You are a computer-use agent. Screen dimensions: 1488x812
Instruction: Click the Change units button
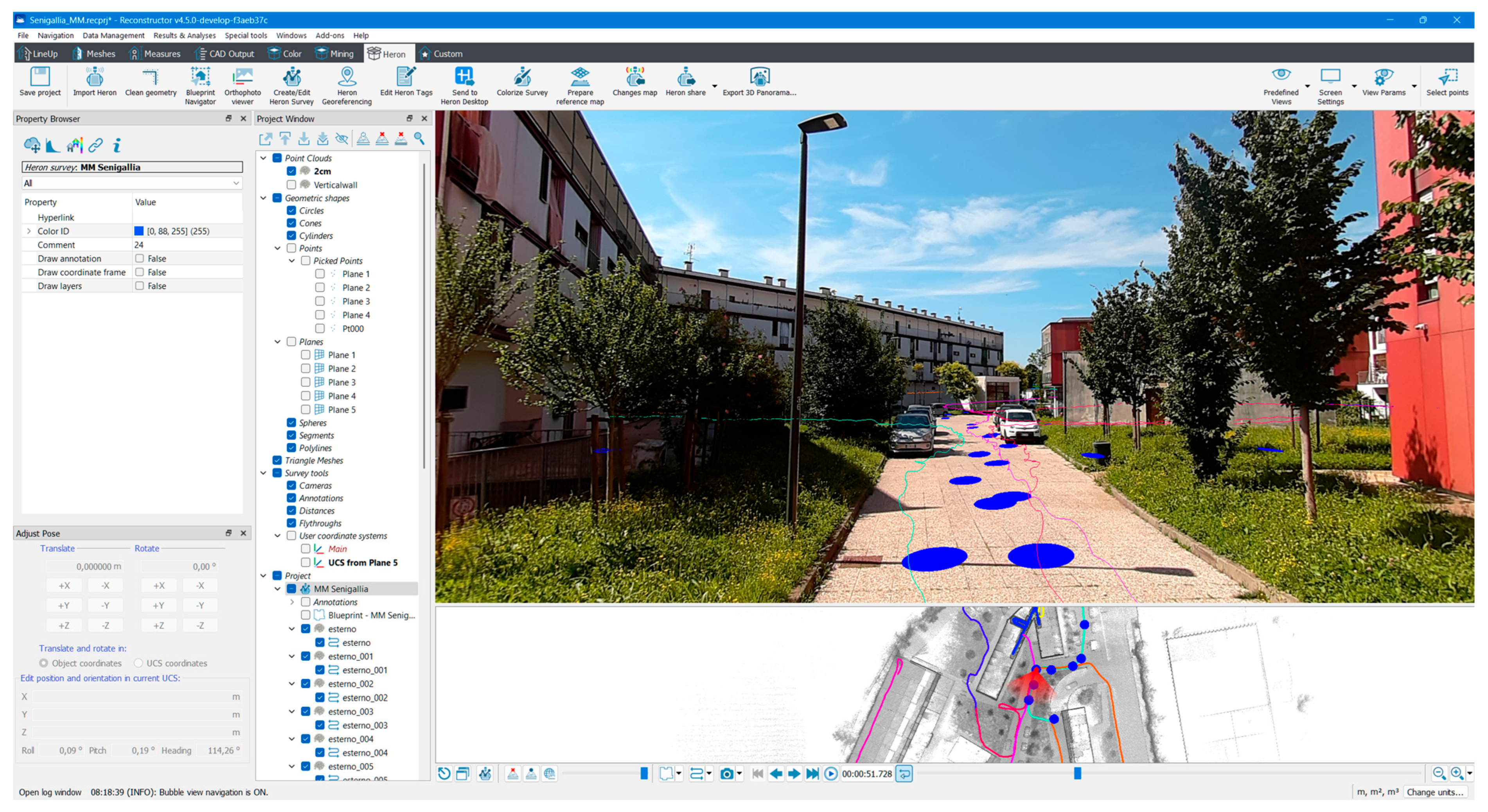click(1435, 792)
